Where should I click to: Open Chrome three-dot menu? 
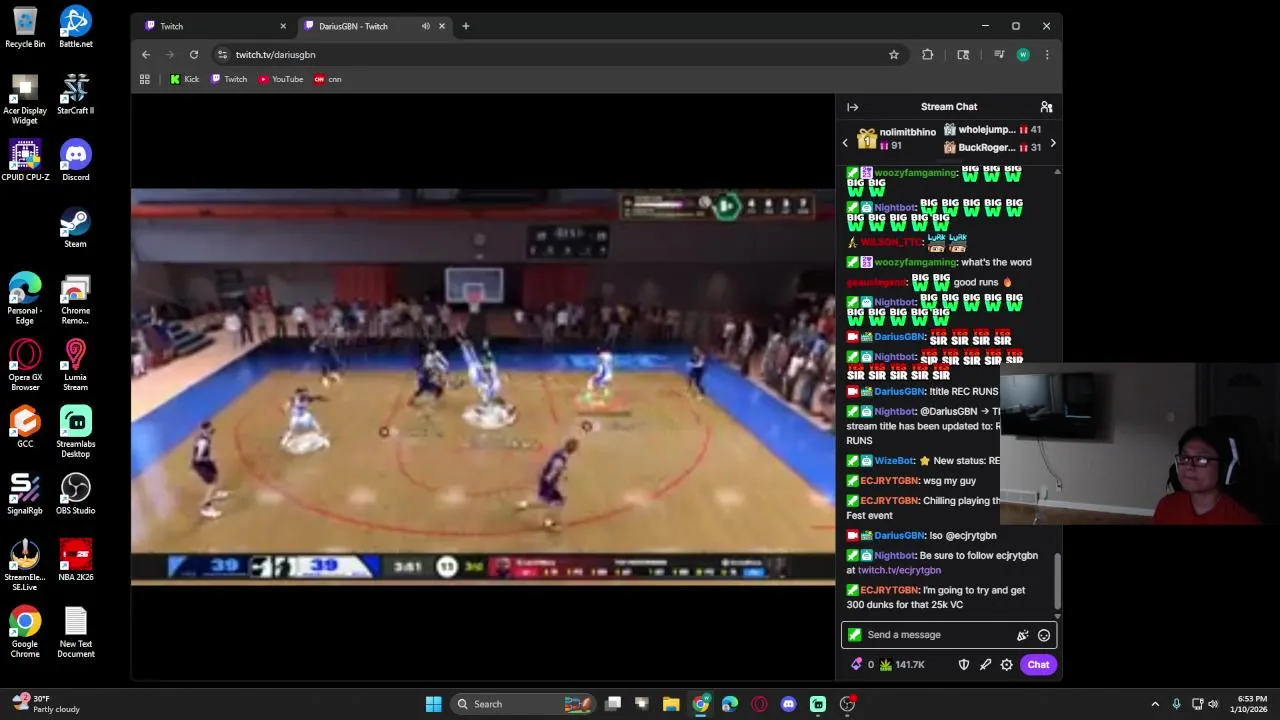pos(1047,55)
